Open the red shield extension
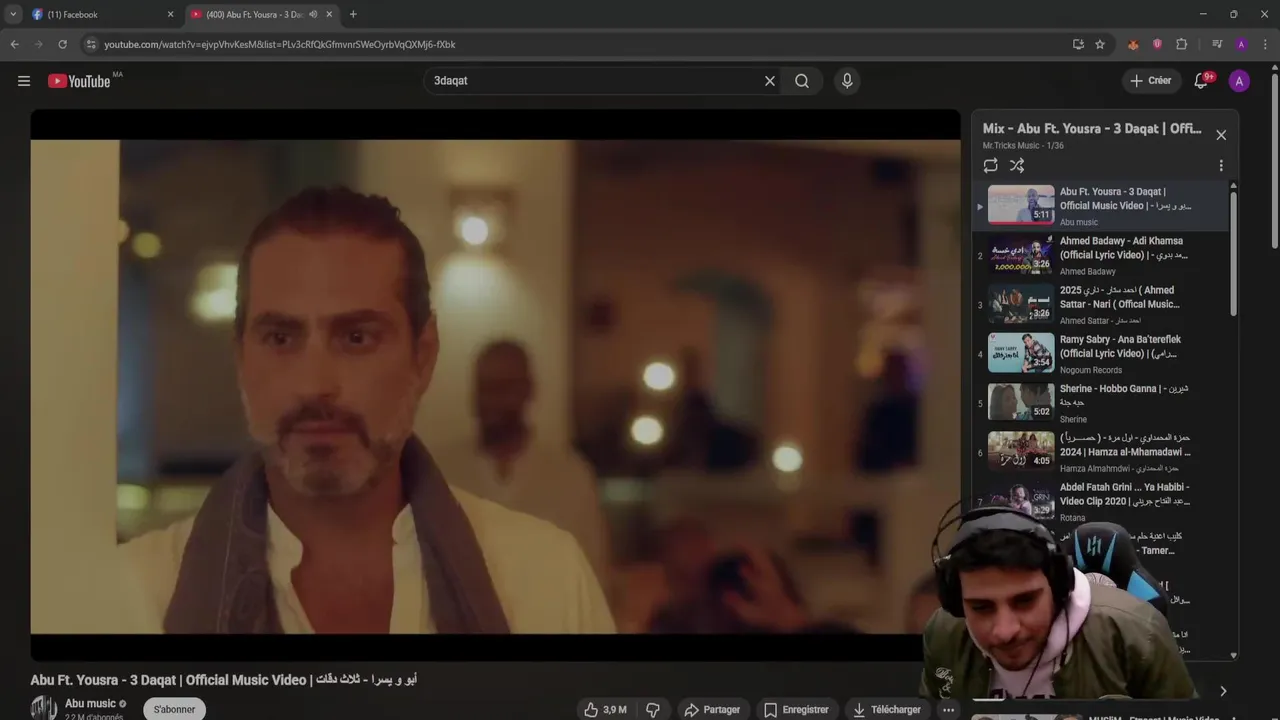 coord(1157,44)
